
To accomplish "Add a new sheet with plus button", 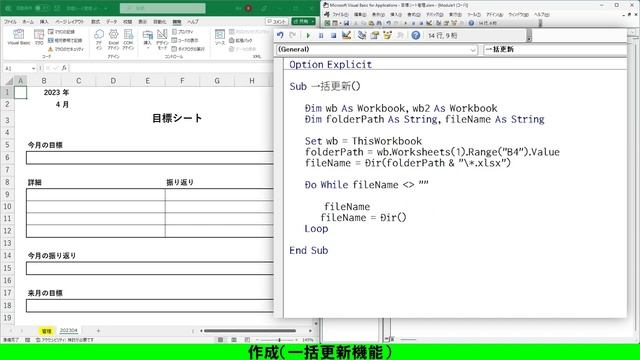I will tap(98, 331).
